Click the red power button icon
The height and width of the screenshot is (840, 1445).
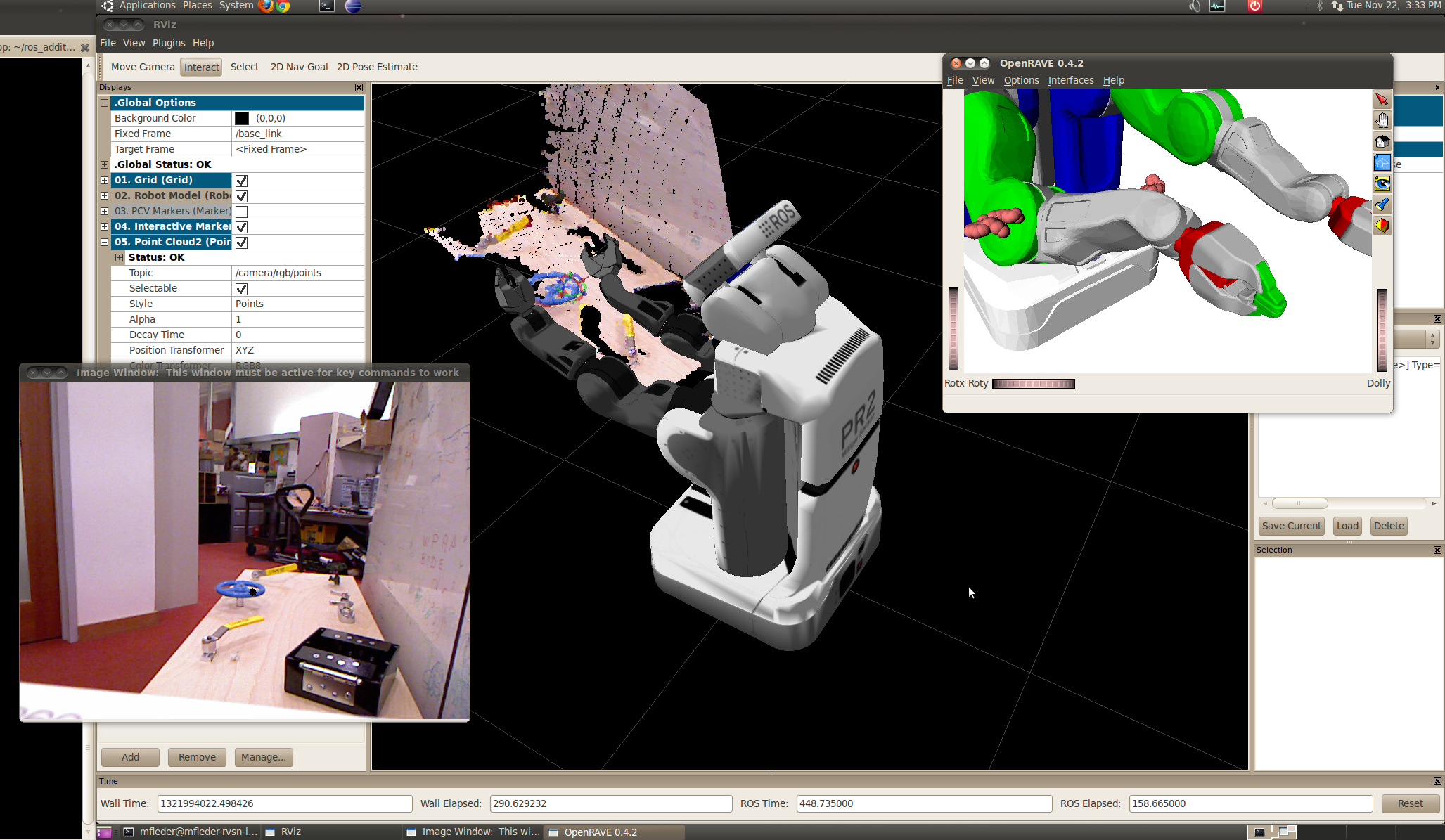pyautogui.click(x=1255, y=6)
